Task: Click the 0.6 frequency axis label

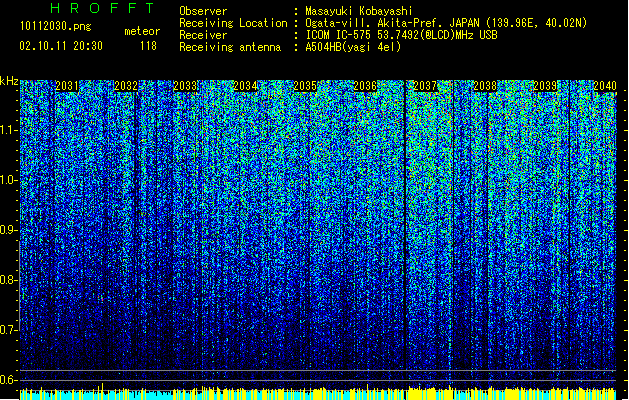Action: tap(9, 380)
